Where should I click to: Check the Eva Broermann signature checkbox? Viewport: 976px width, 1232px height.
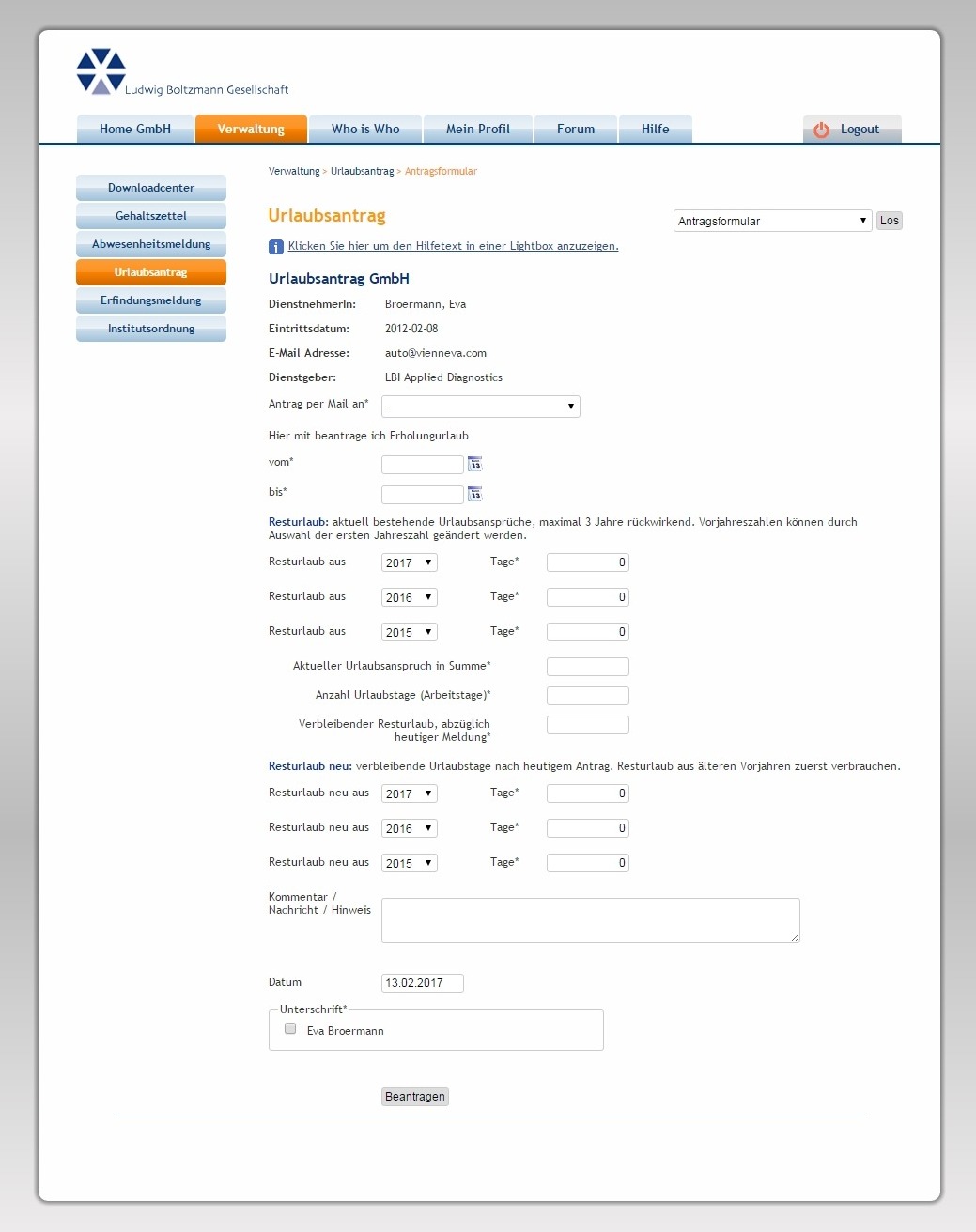(290, 1028)
